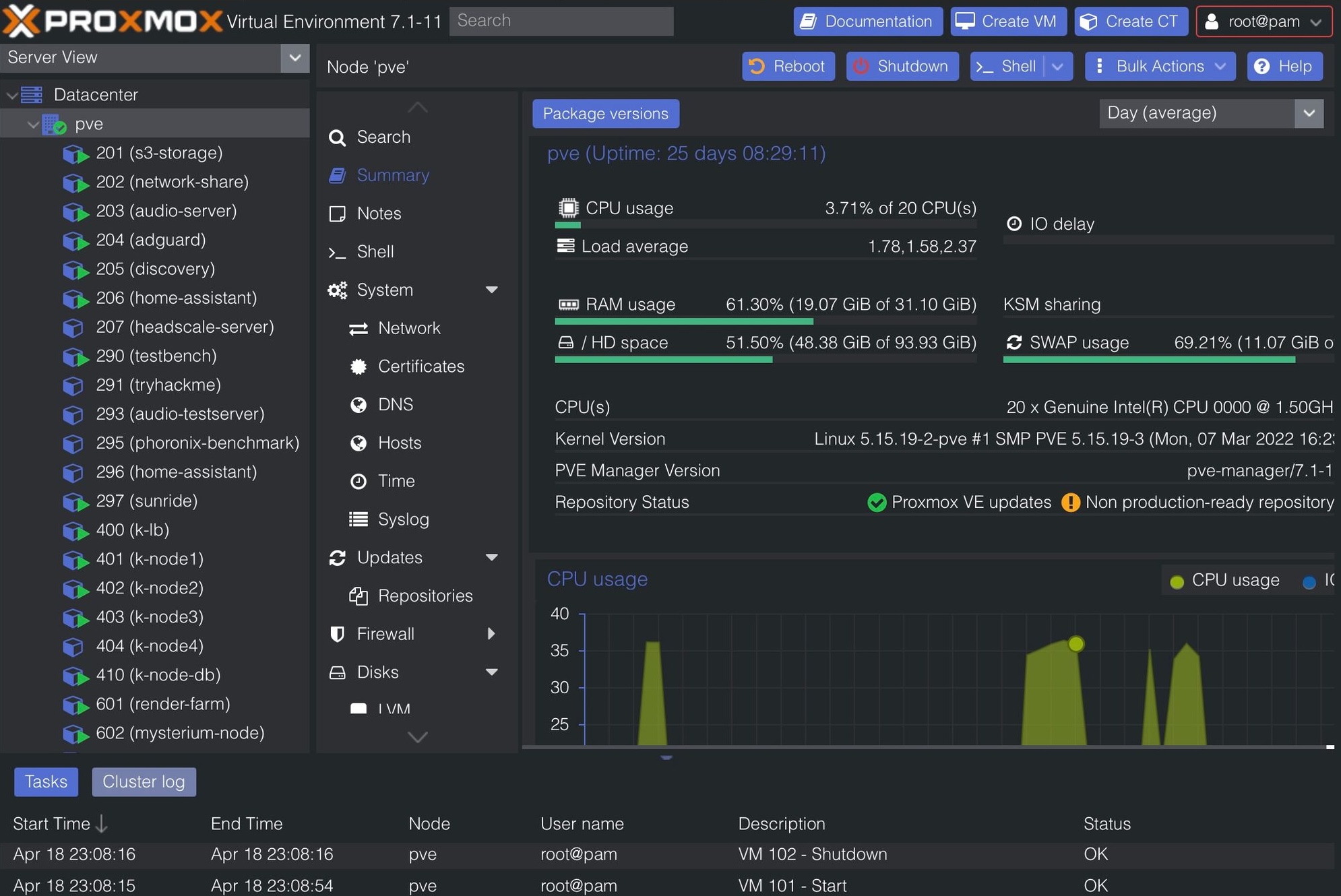
Task: Open Syslog in the System section
Action: click(403, 519)
